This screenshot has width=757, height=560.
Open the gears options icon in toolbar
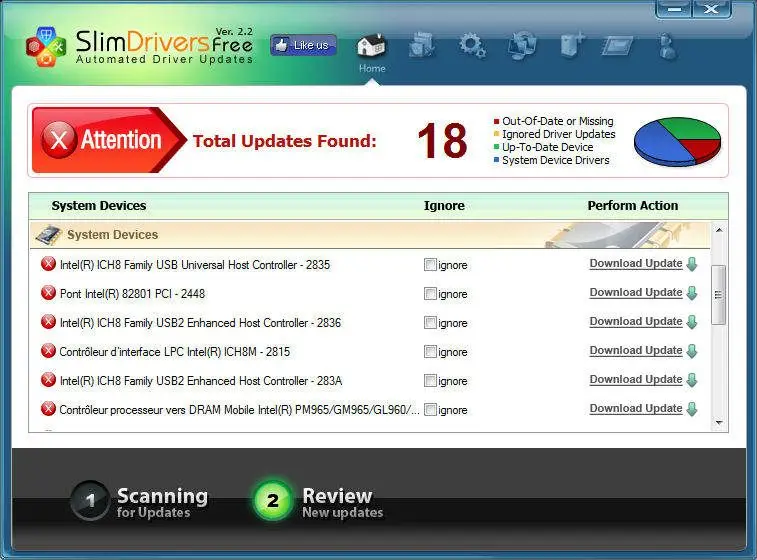pyautogui.click(x=472, y=46)
